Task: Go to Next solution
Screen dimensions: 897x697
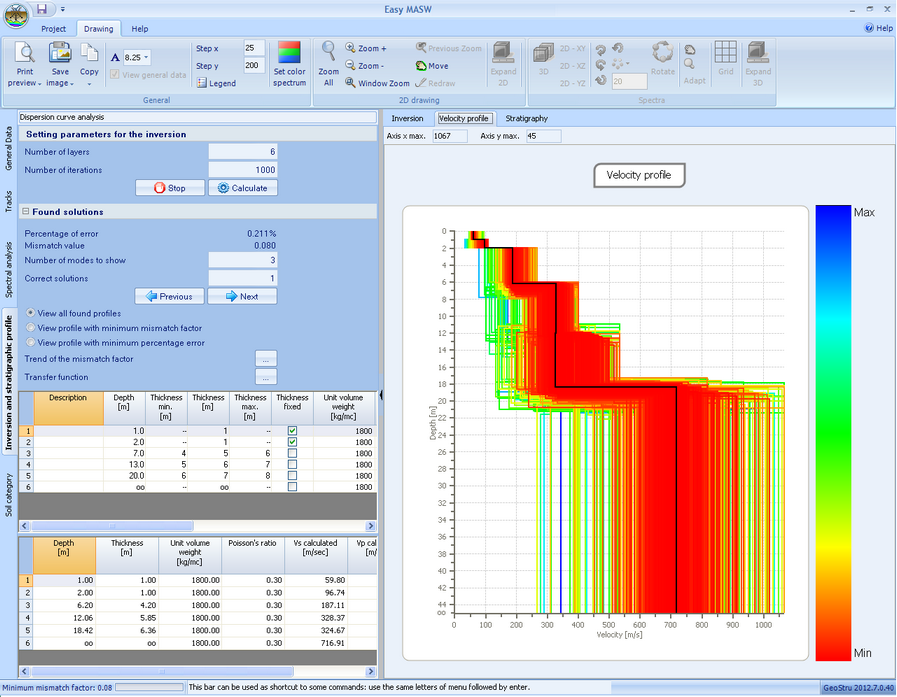Action: [x=242, y=296]
